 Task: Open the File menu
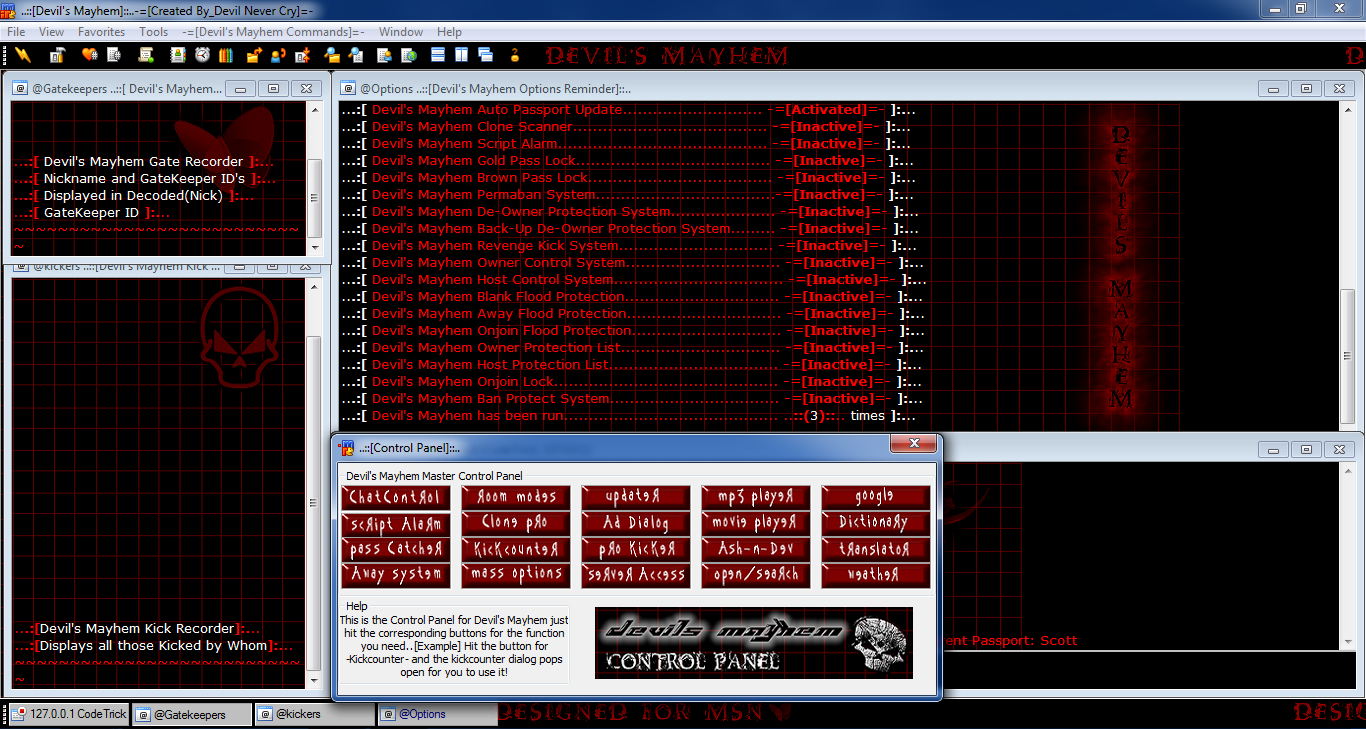[16, 32]
